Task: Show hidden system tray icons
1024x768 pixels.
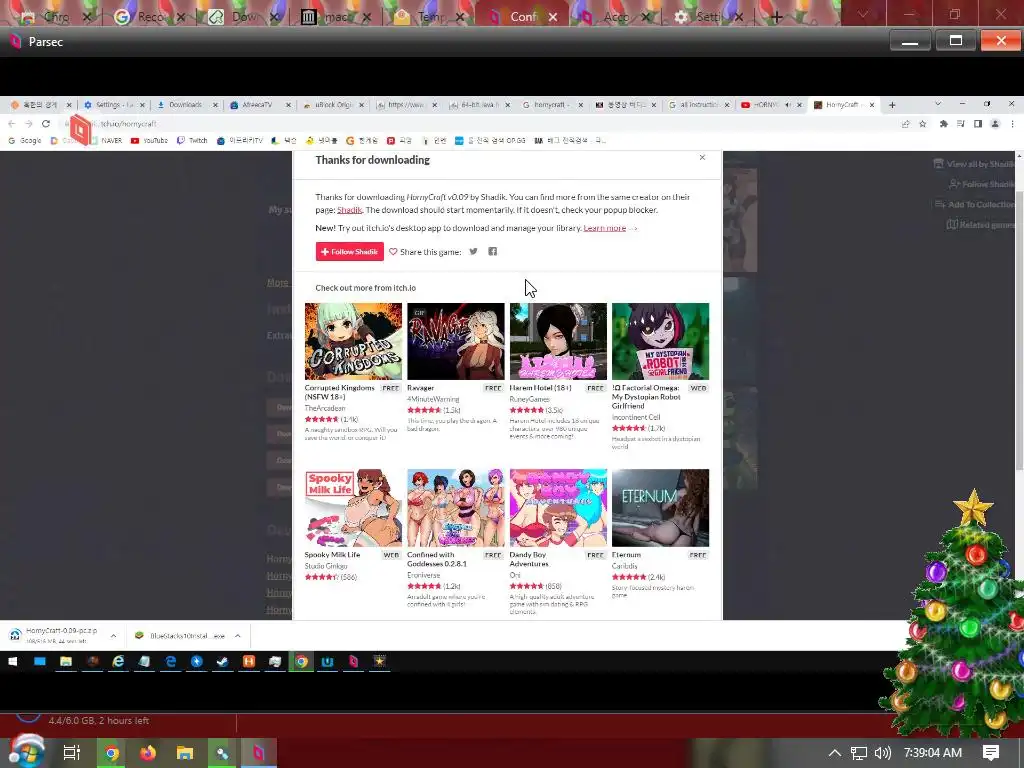Action: pyautogui.click(x=835, y=753)
